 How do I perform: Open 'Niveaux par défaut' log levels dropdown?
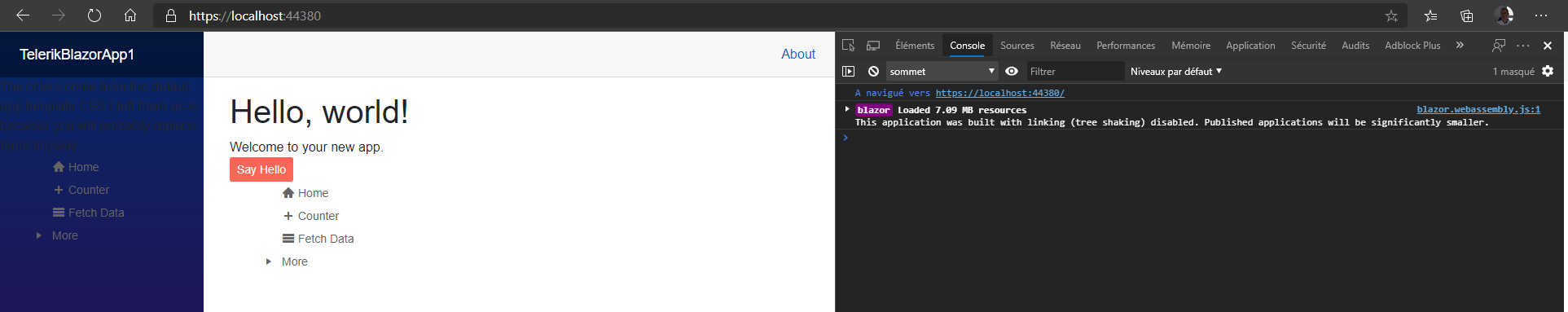coord(1175,72)
